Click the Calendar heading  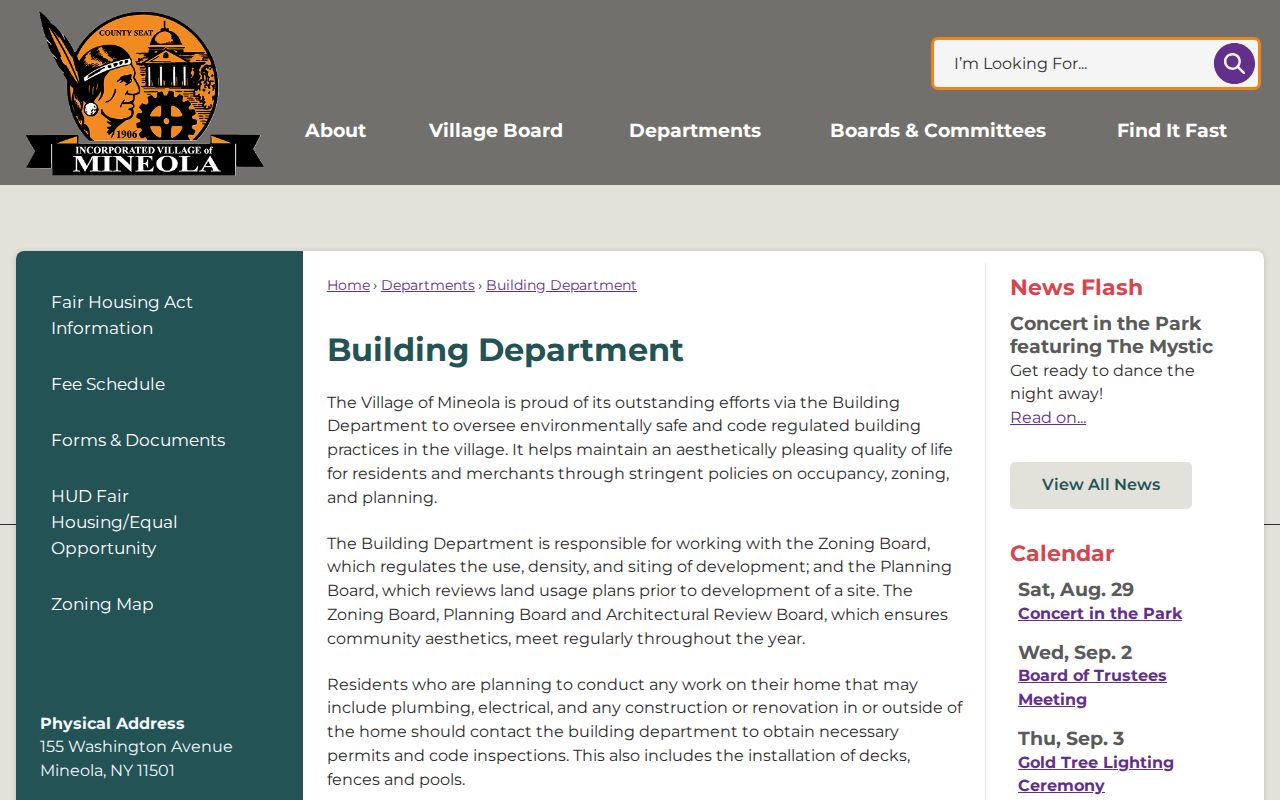[1062, 553]
